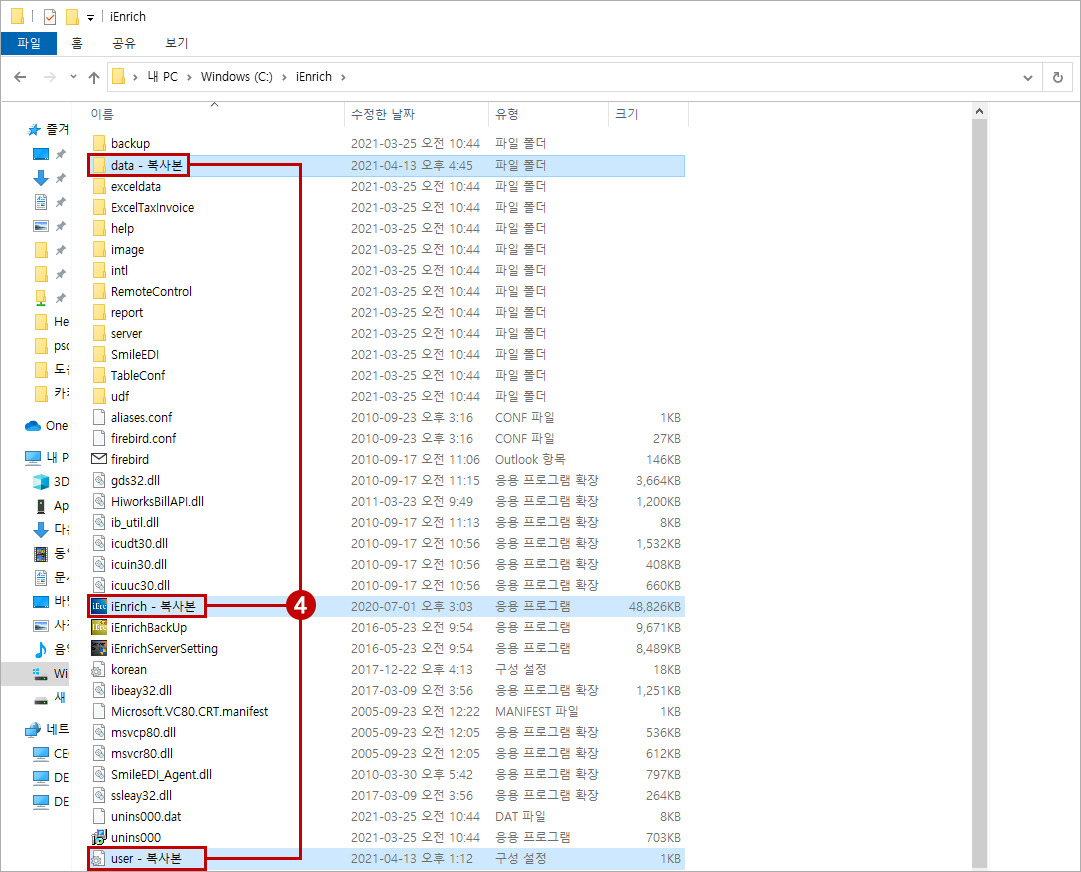Image resolution: width=1081 pixels, height=872 pixels.
Task: Open the 파일 menu
Action: [29, 43]
